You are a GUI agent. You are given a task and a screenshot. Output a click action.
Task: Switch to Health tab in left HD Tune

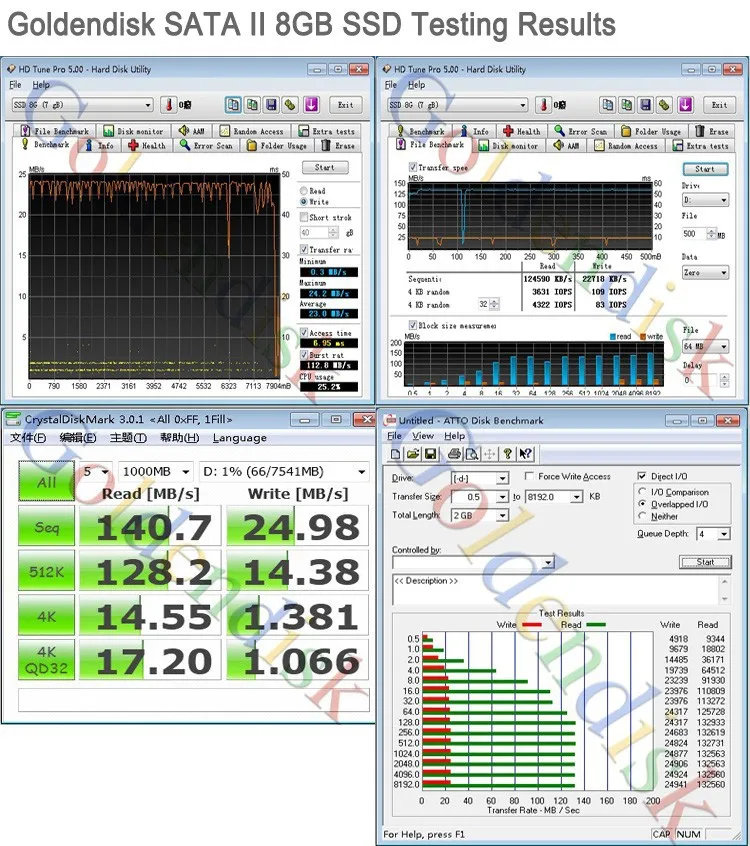(x=147, y=145)
